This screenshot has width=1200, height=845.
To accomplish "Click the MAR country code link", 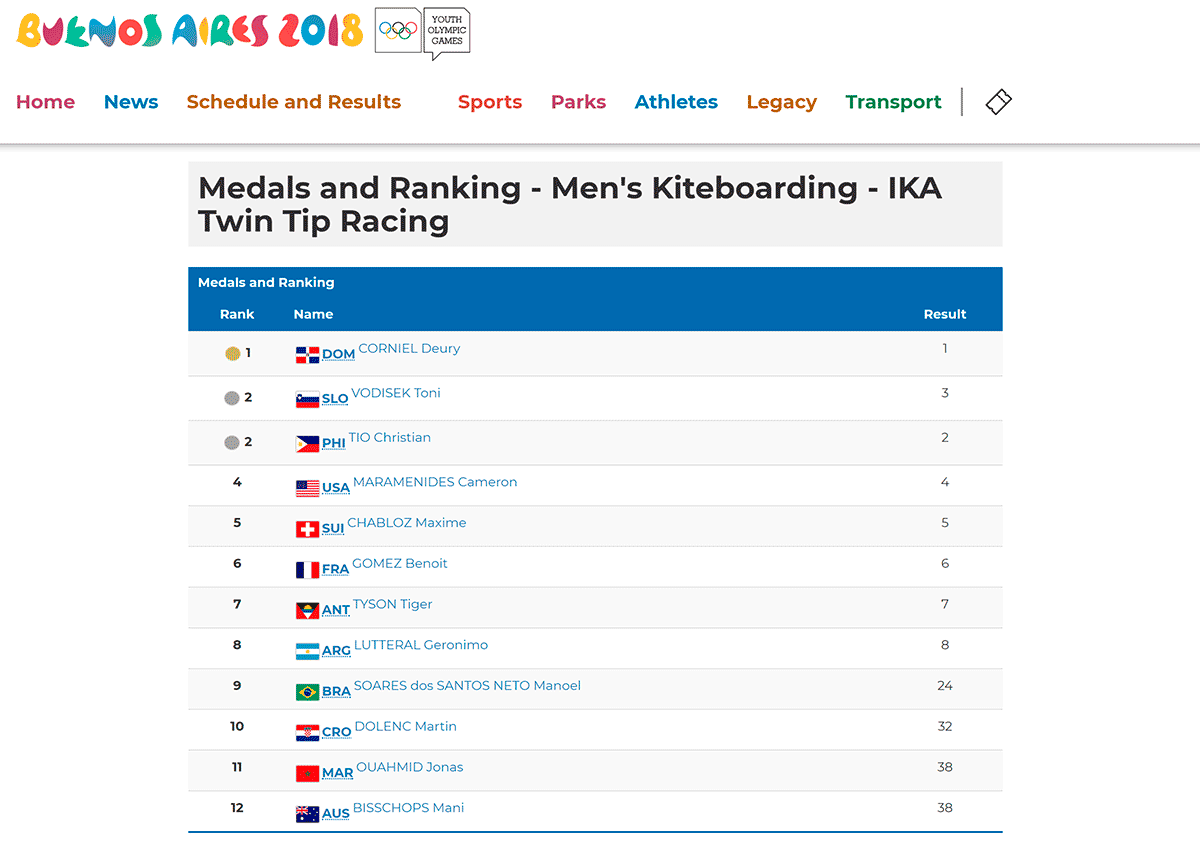I will (338, 774).
